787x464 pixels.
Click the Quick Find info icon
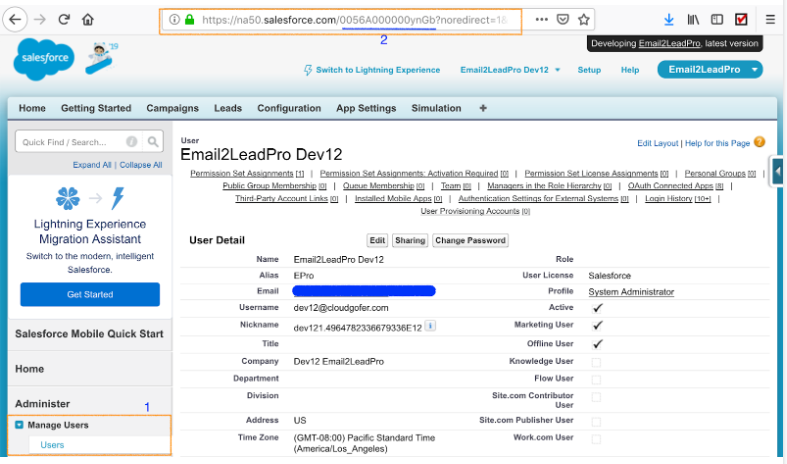(132, 142)
